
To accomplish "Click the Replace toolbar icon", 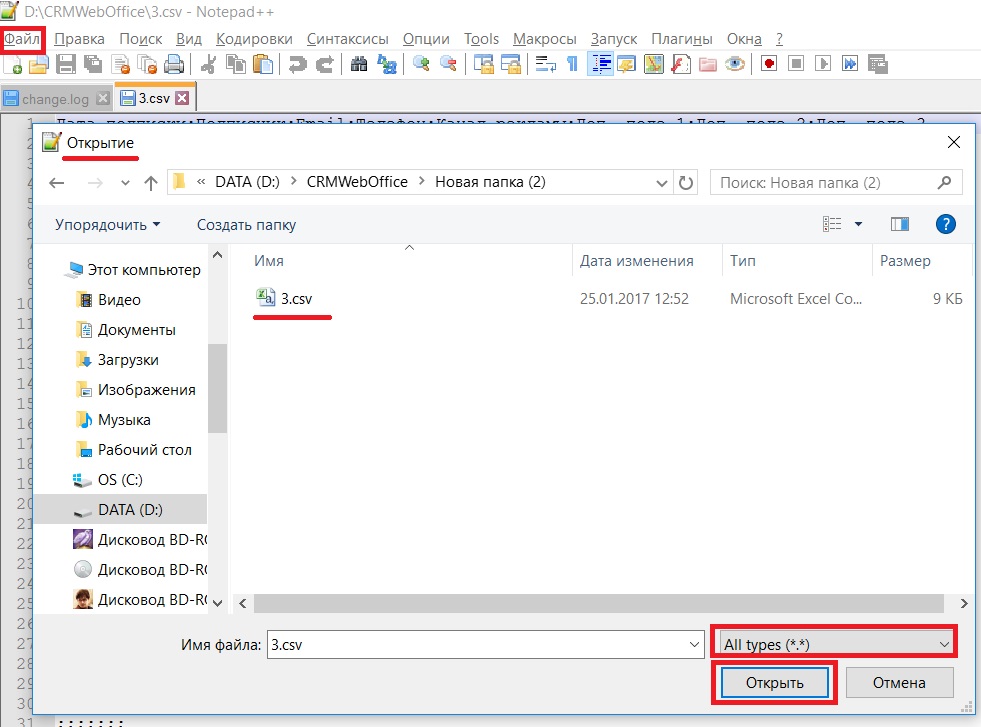I will (x=387, y=64).
